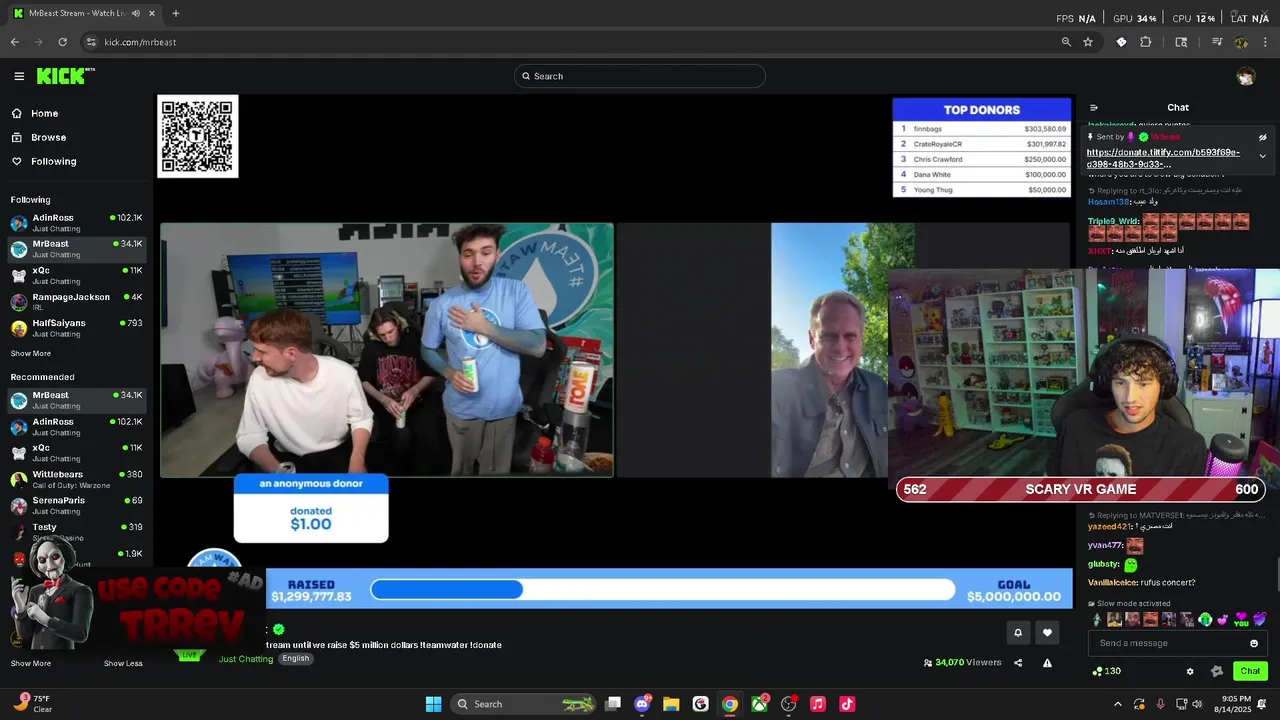Click the stream's donation QR code

tap(198, 136)
